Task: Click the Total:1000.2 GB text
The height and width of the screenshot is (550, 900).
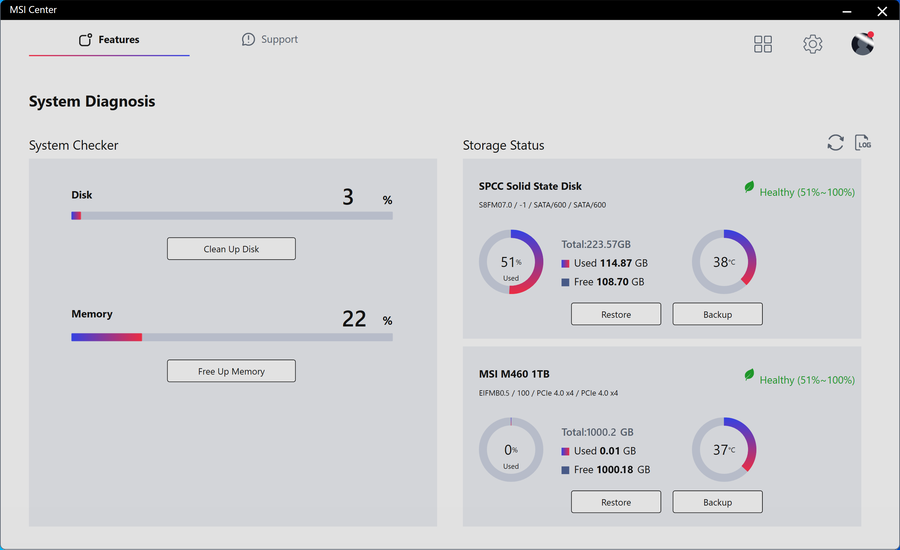Action: tap(598, 432)
